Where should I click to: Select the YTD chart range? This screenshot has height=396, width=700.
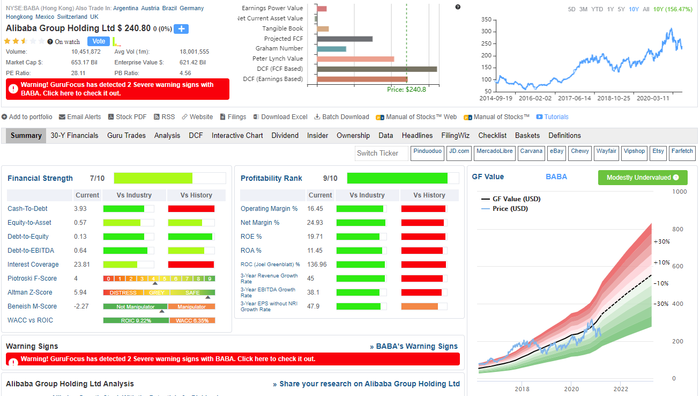point(597,9)
